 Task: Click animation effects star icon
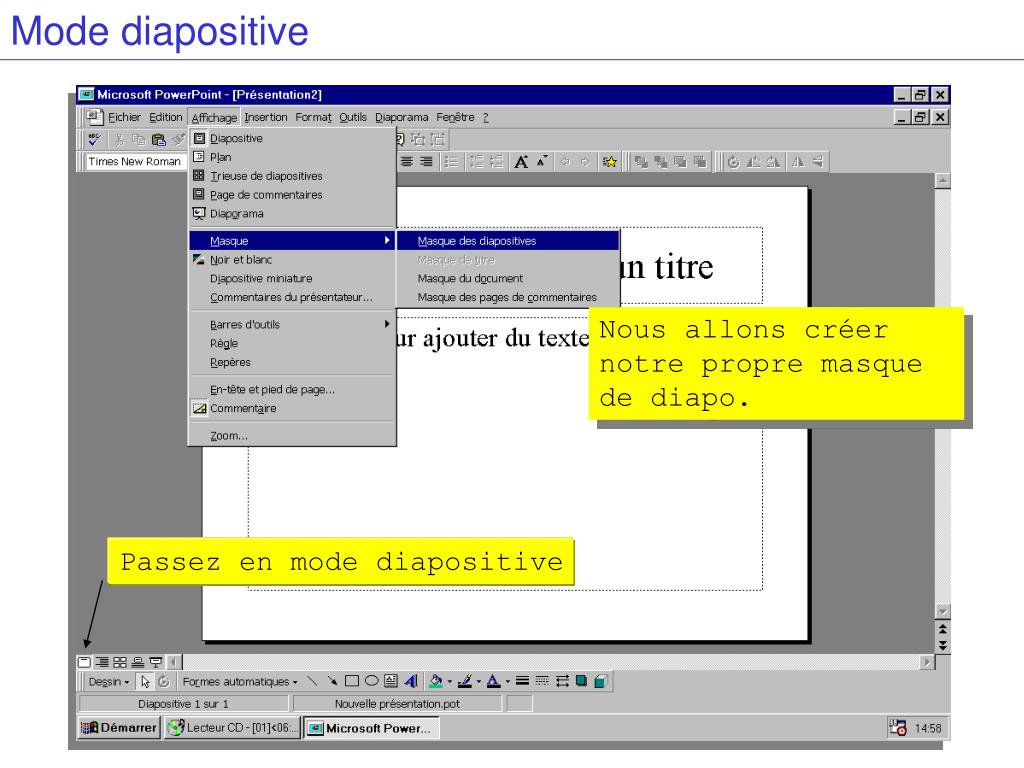point(610,162)
